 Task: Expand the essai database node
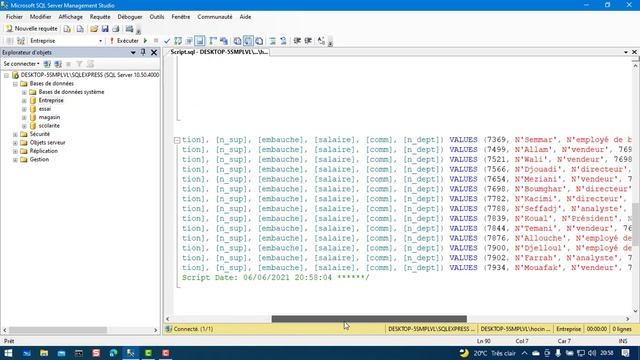coord(24,109)
